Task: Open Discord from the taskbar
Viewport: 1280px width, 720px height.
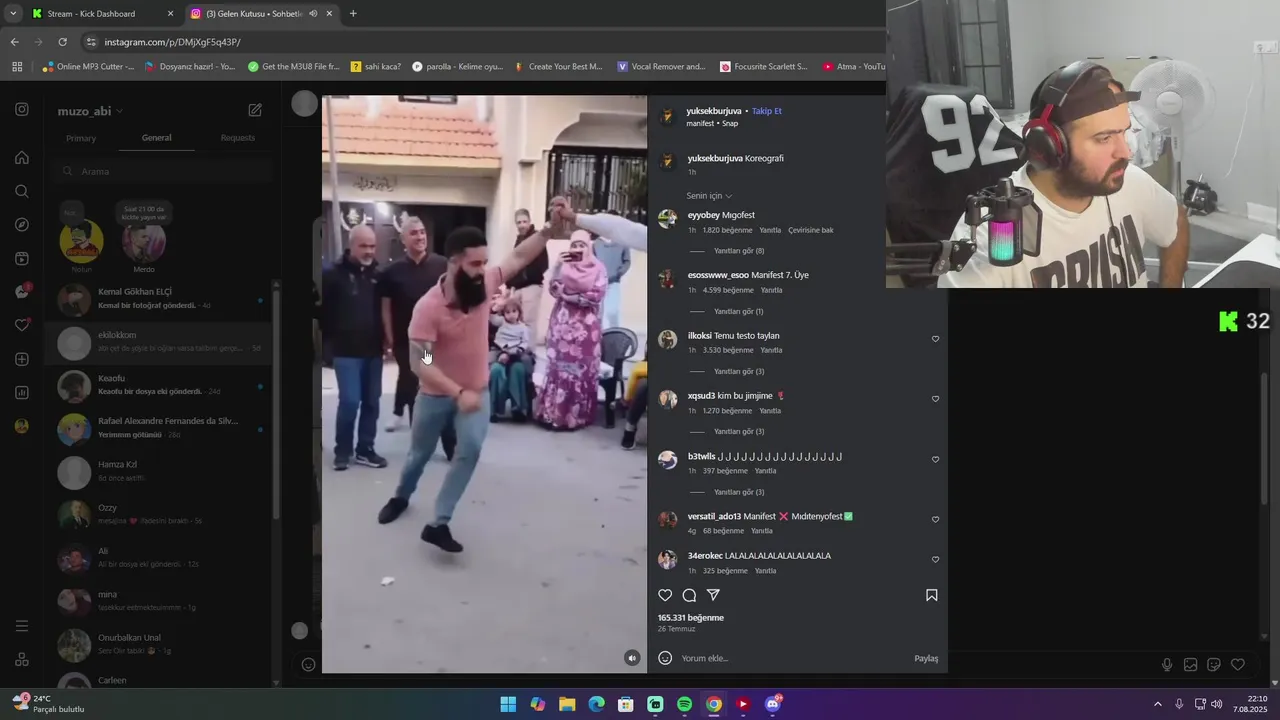Action: coord(772,704)
